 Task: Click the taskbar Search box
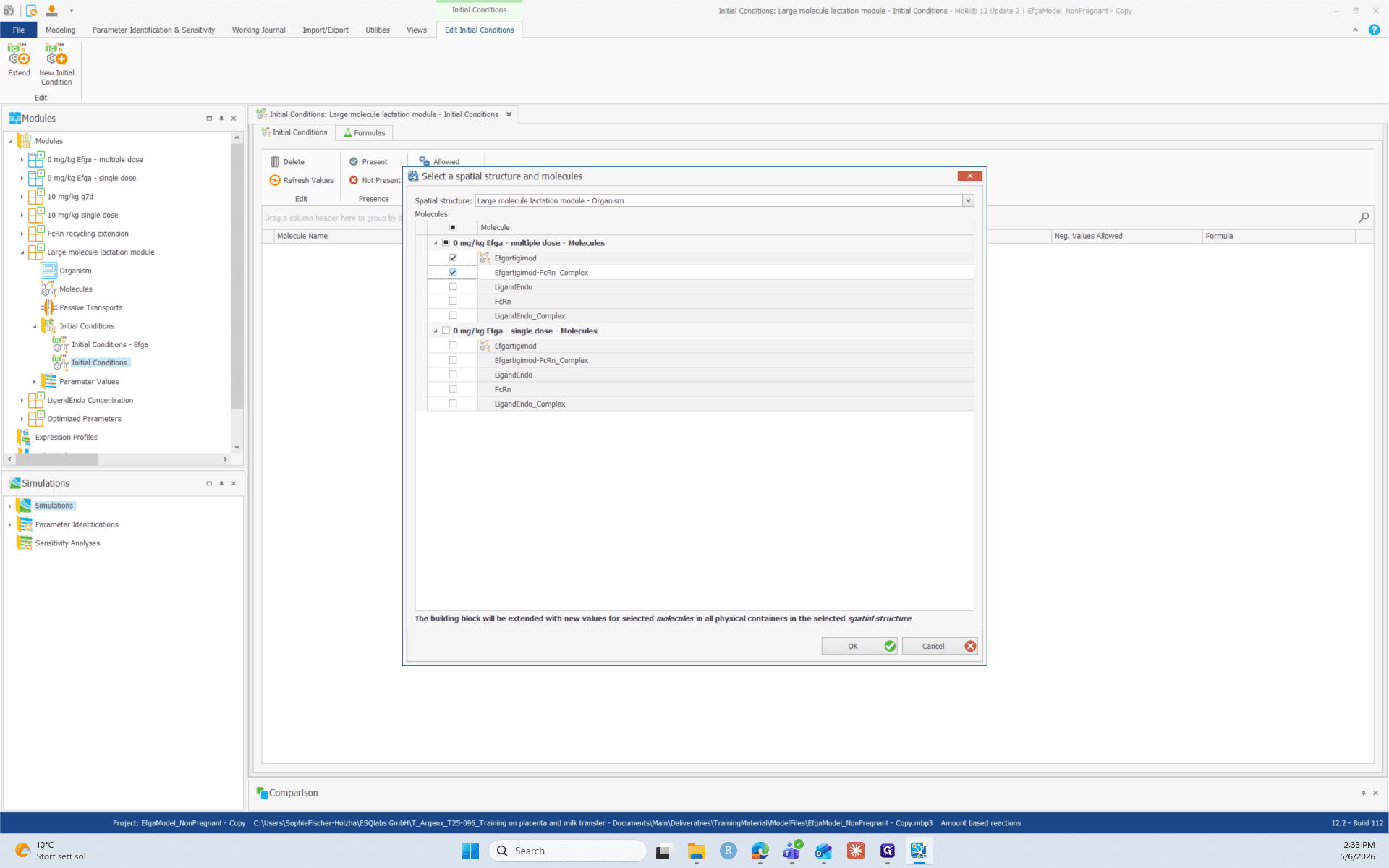point(567,851)
